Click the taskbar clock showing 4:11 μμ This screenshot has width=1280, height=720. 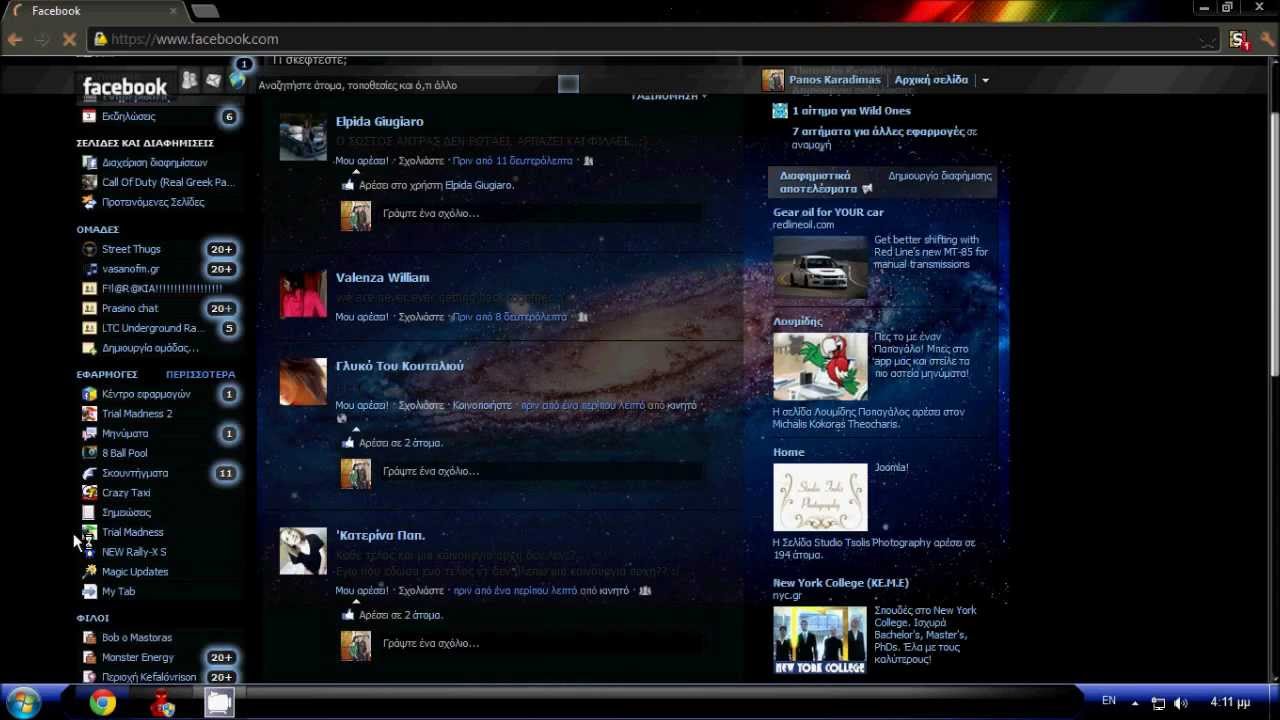1230,702
